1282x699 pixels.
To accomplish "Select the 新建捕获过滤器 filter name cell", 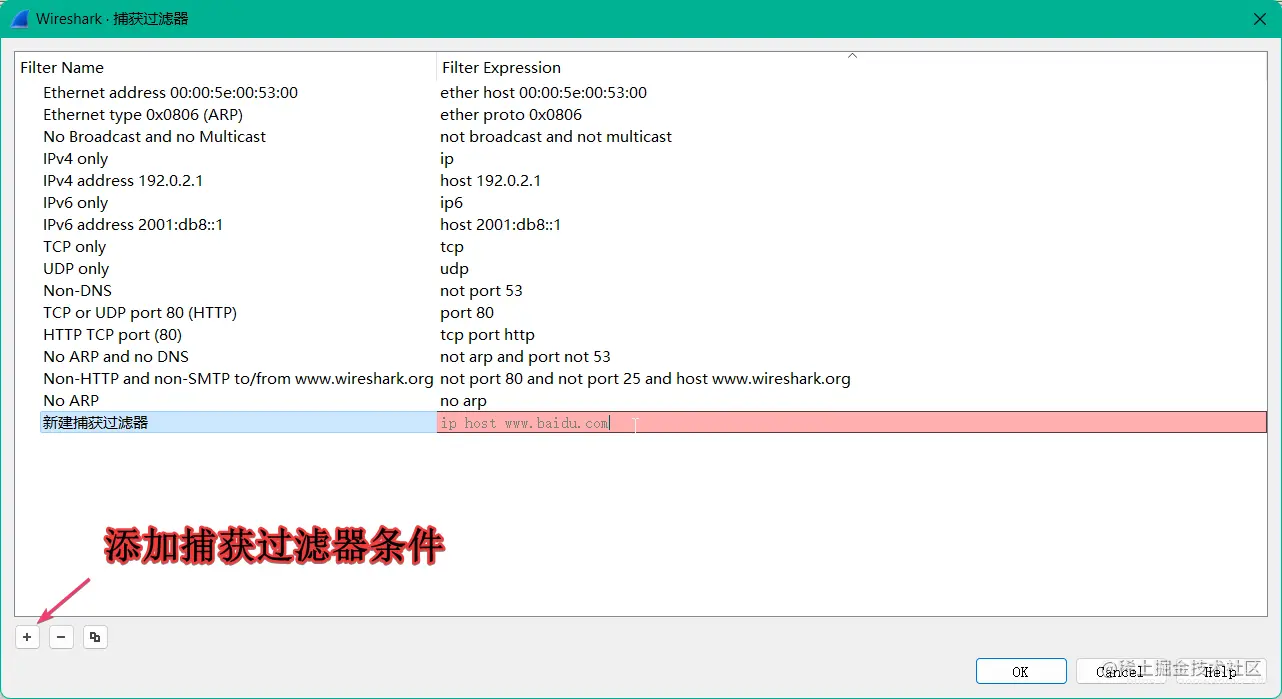I will pos(238,423).
